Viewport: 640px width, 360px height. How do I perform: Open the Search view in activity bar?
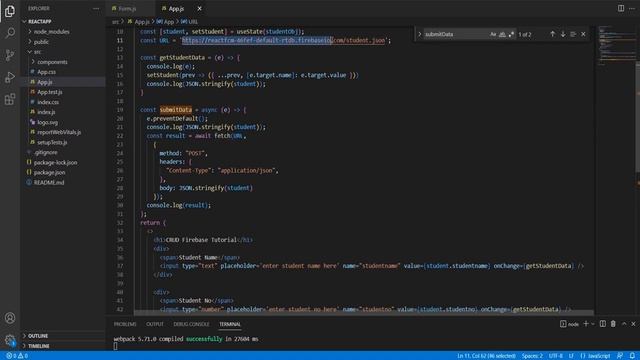(x=10, y=33)
